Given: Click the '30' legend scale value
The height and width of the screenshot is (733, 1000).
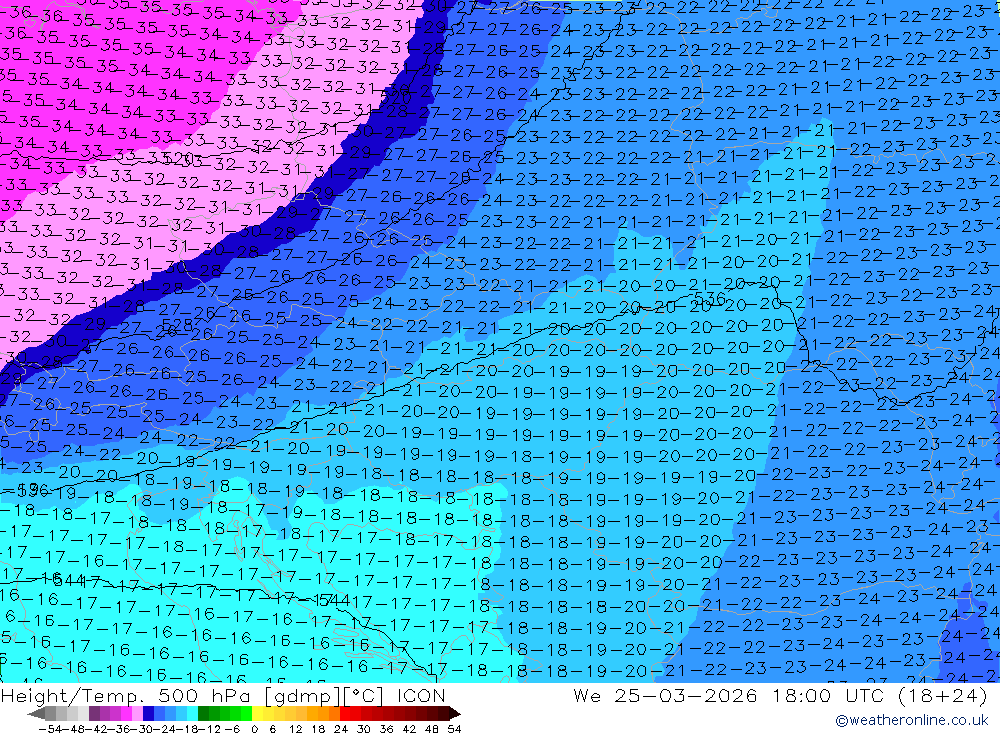Looking at the screenshot, I should tap(364, 729).
